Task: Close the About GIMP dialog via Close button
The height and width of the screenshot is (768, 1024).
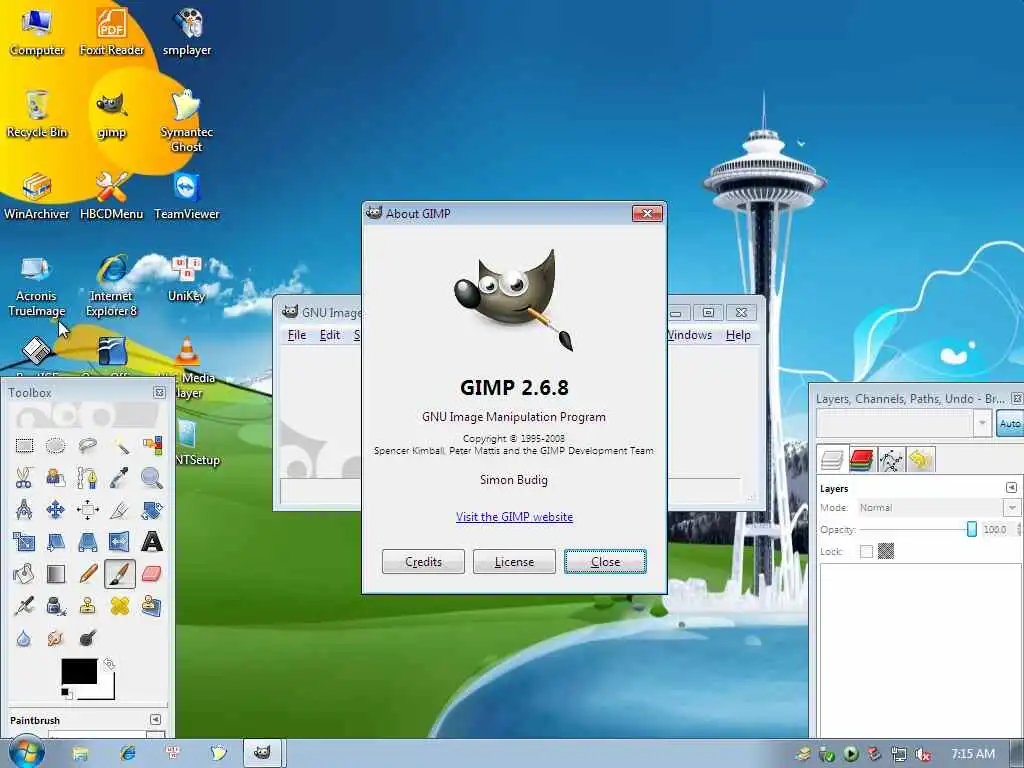Action: click(605, 562)
